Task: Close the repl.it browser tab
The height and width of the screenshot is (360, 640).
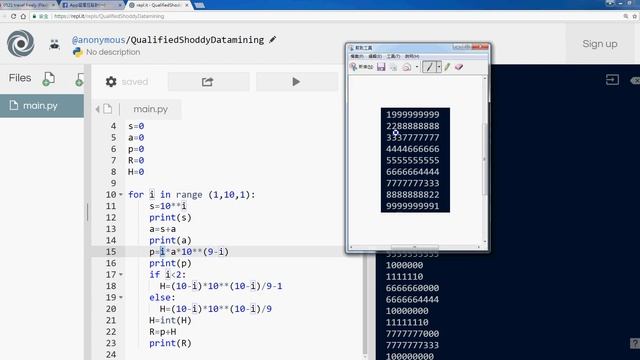Action: pyautogui.click(x=187, y=5)
